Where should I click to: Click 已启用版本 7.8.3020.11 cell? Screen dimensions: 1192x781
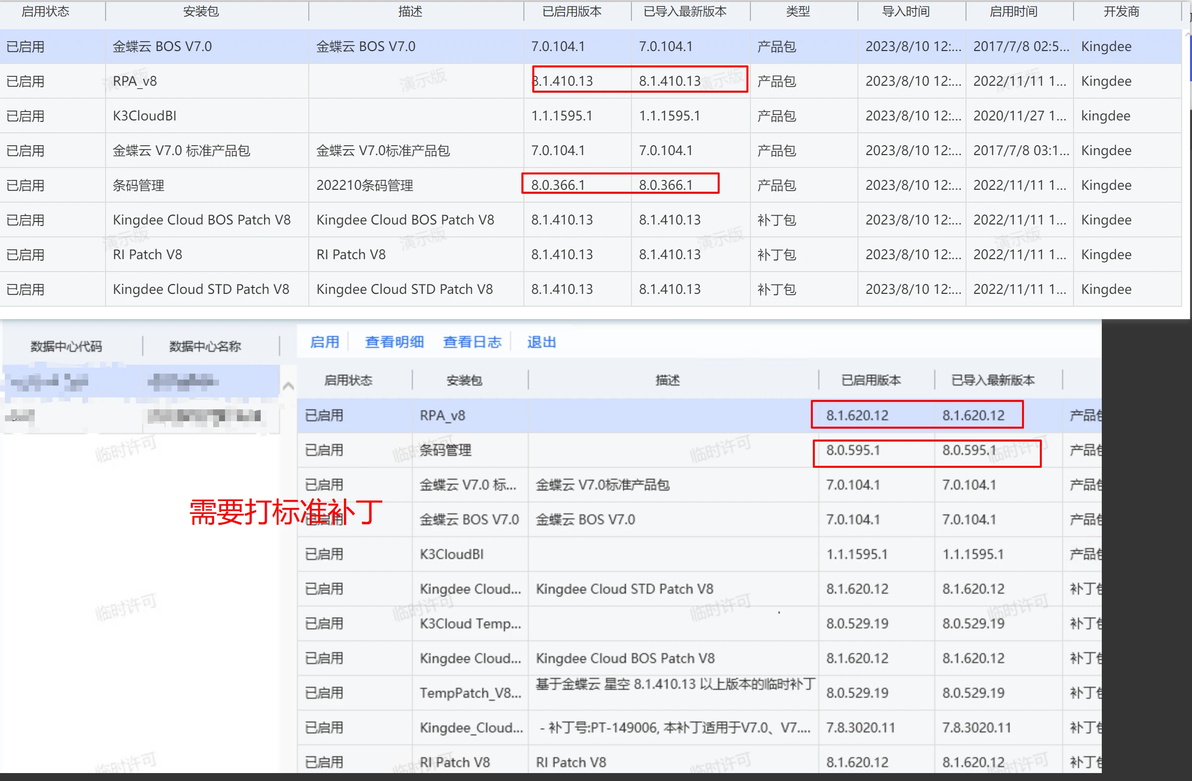tap(861, 728)
